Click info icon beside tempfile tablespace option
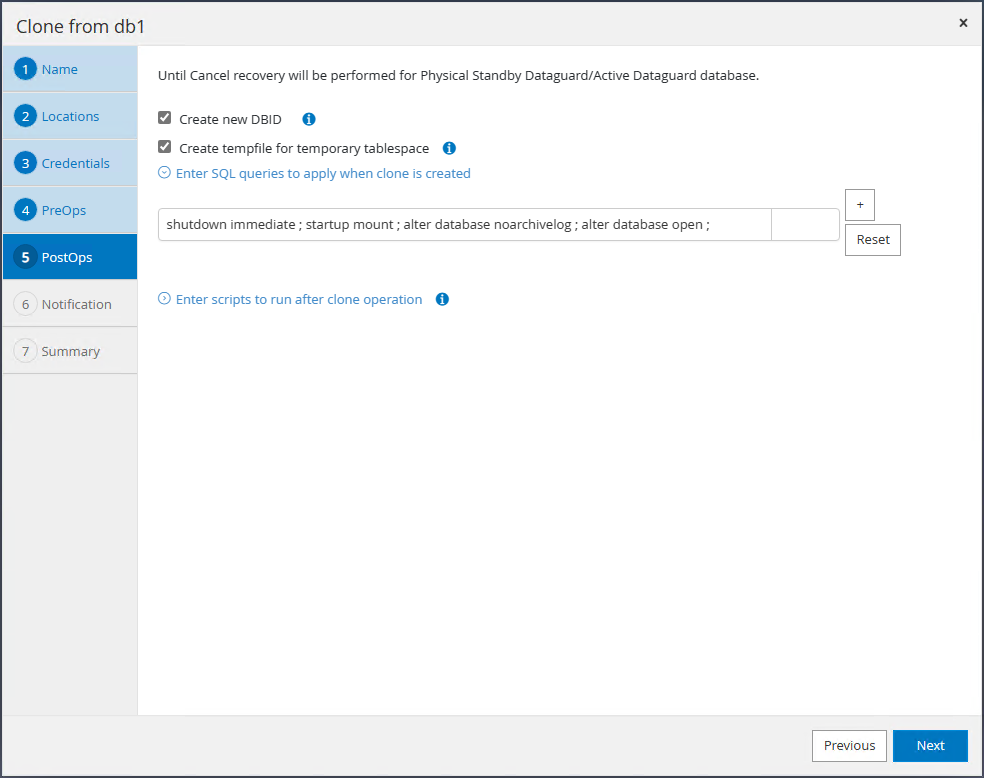This screenshot has width=984, height=778. click(x=449, y=148)
